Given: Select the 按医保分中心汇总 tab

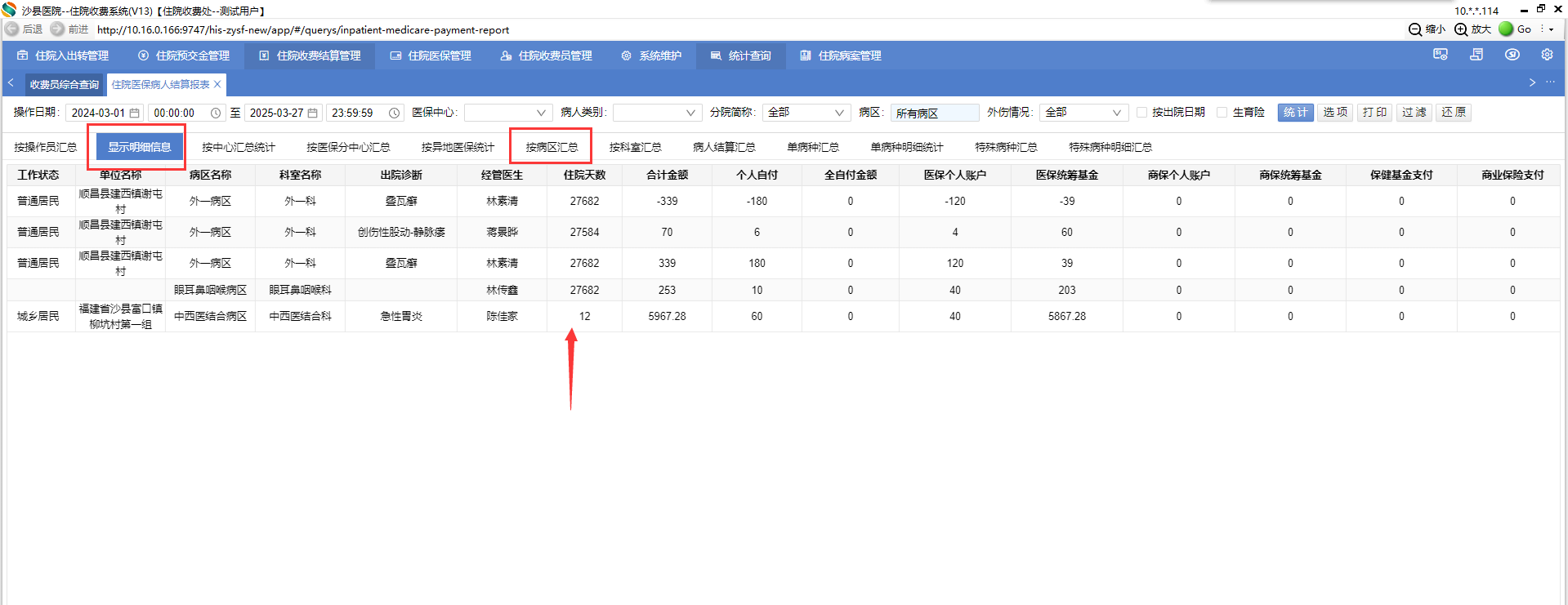Looking at the screenshot, I should (x=348, y=147).
